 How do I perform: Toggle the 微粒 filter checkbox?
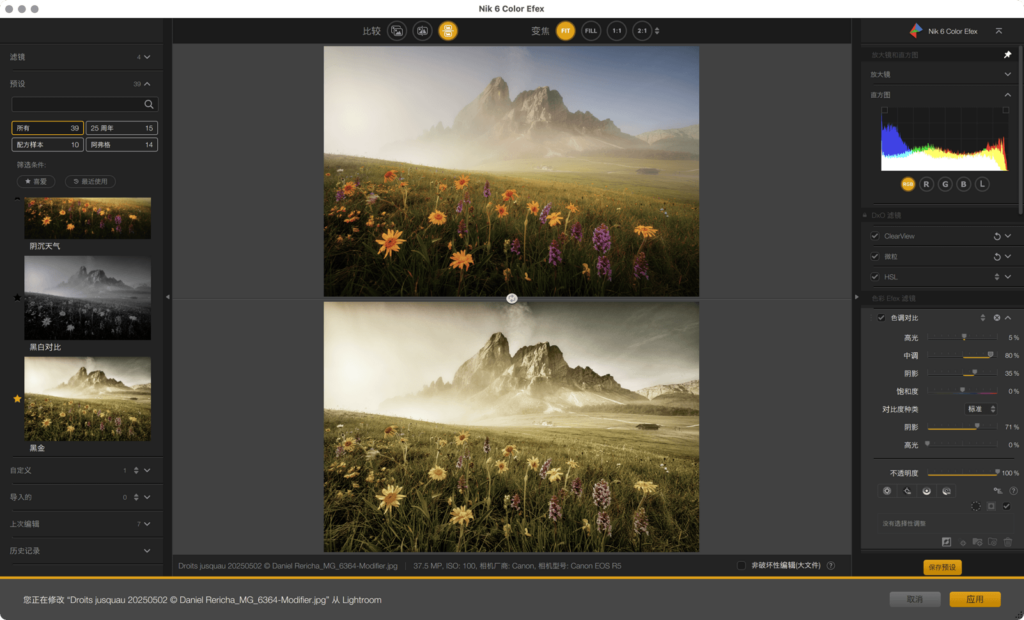[875, 257]
